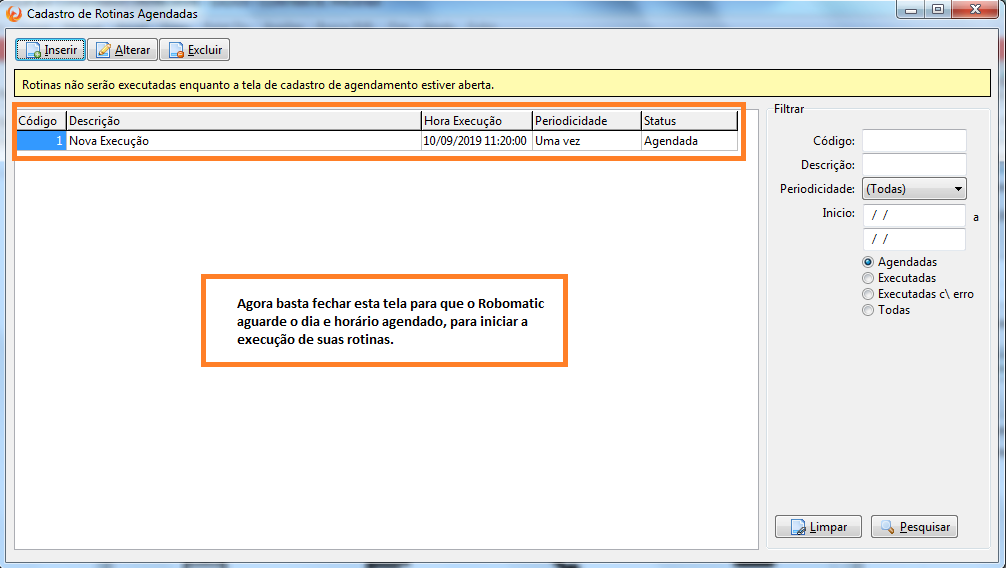Click the end date field below Inicio
This screenshot has width=1006, height=568.
click(x=914, y=239)
